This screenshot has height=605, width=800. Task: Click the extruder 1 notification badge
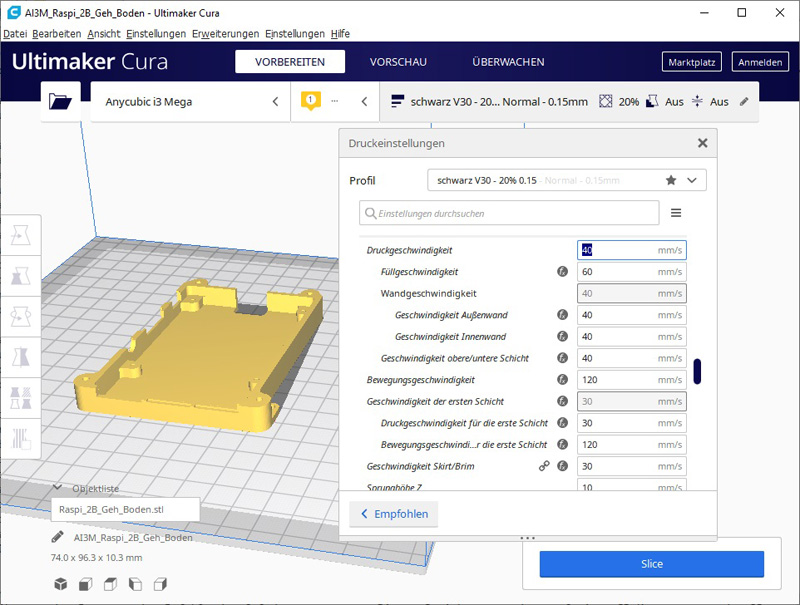click(x=311, y=100)
